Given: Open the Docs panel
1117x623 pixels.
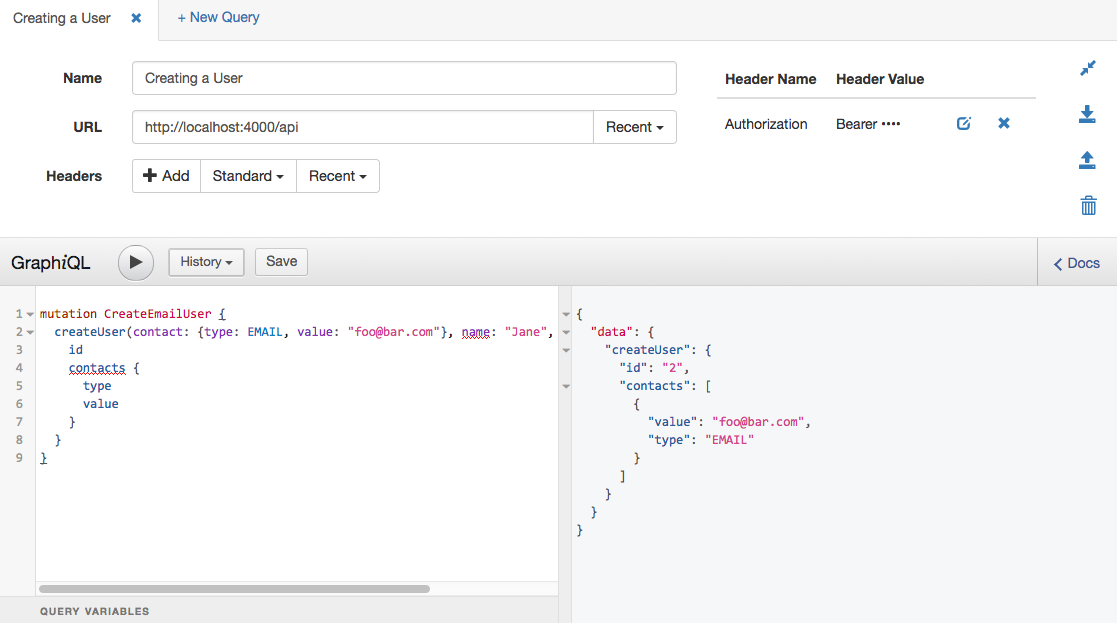Looking at the screenshot, I should pos(1077,263).
